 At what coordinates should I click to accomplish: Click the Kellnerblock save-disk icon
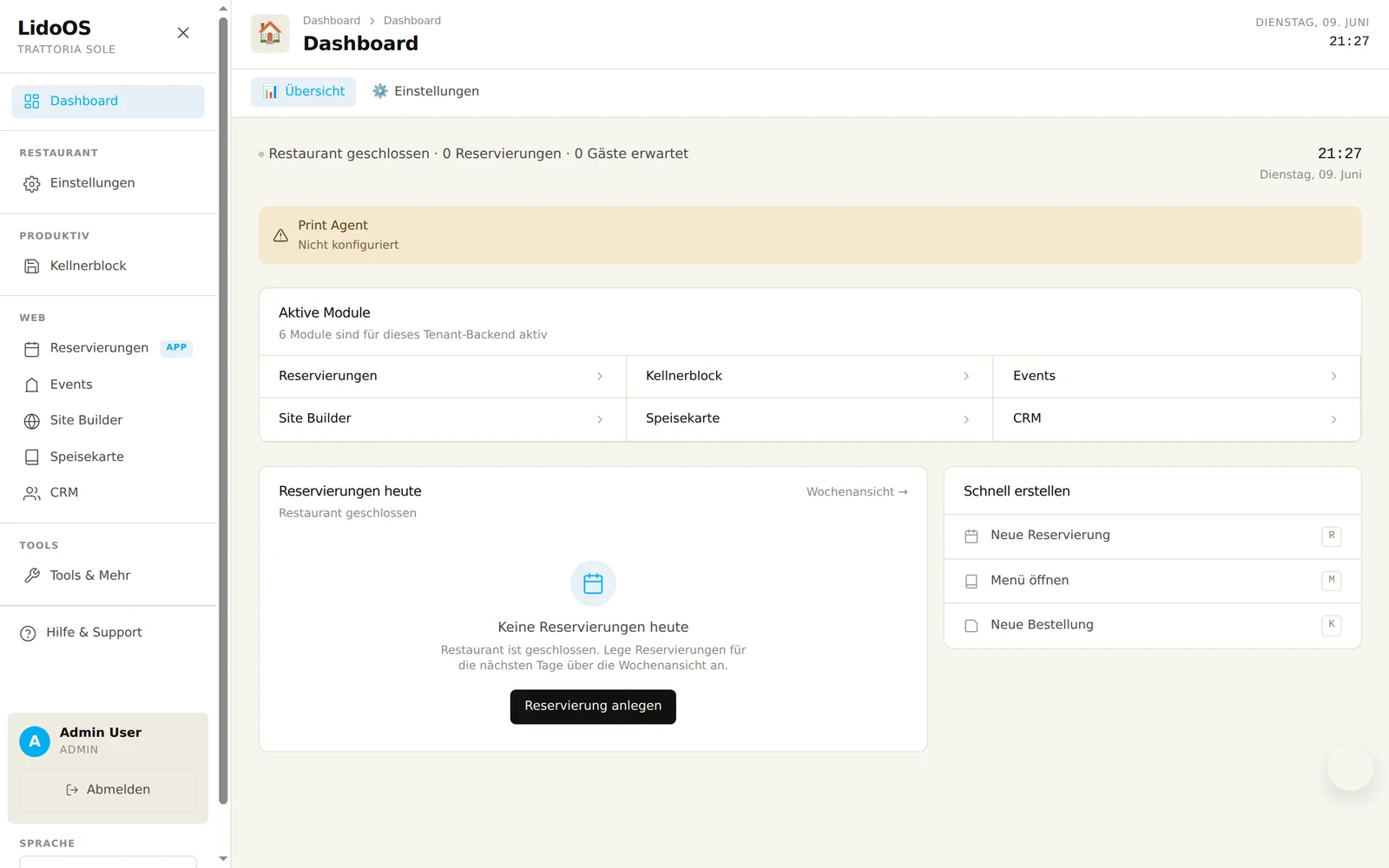coord(32,266)
